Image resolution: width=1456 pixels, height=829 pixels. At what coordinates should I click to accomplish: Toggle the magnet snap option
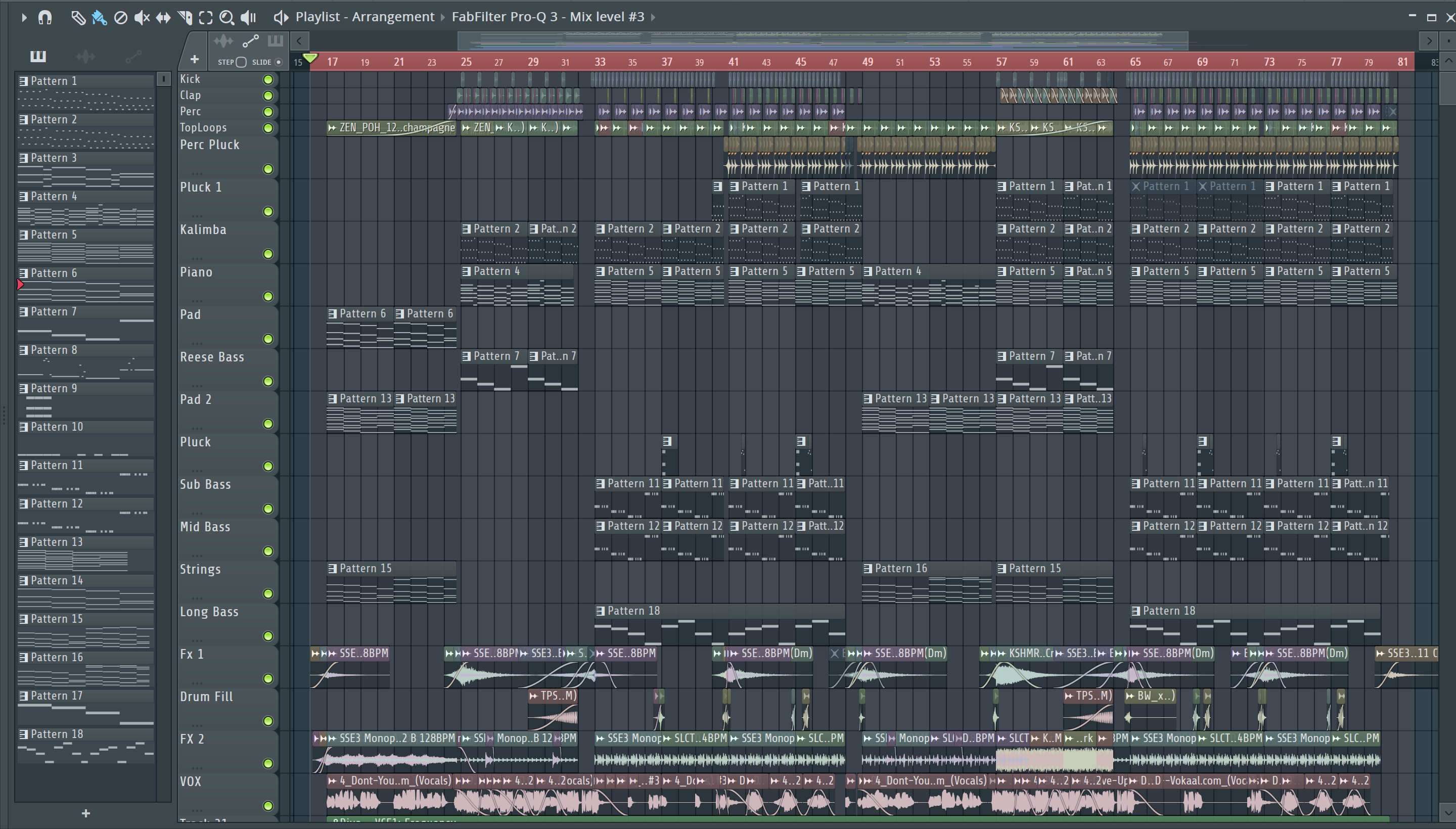tap(45, 17)
